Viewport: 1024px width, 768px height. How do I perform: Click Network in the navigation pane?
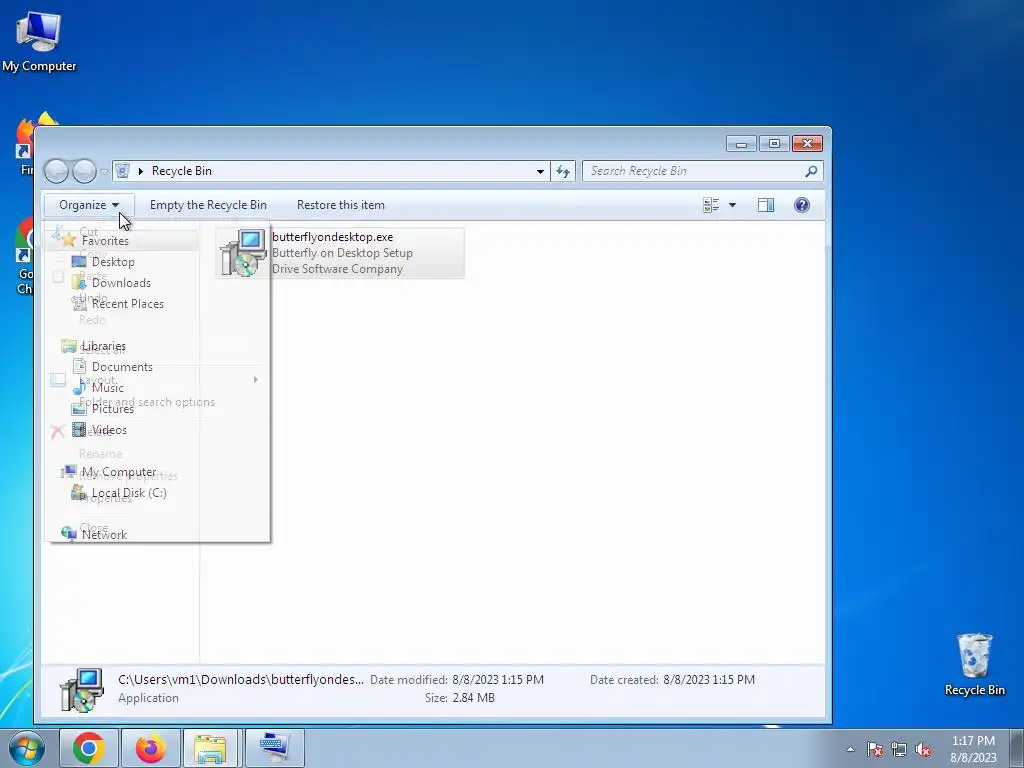(x=104, y=535)
